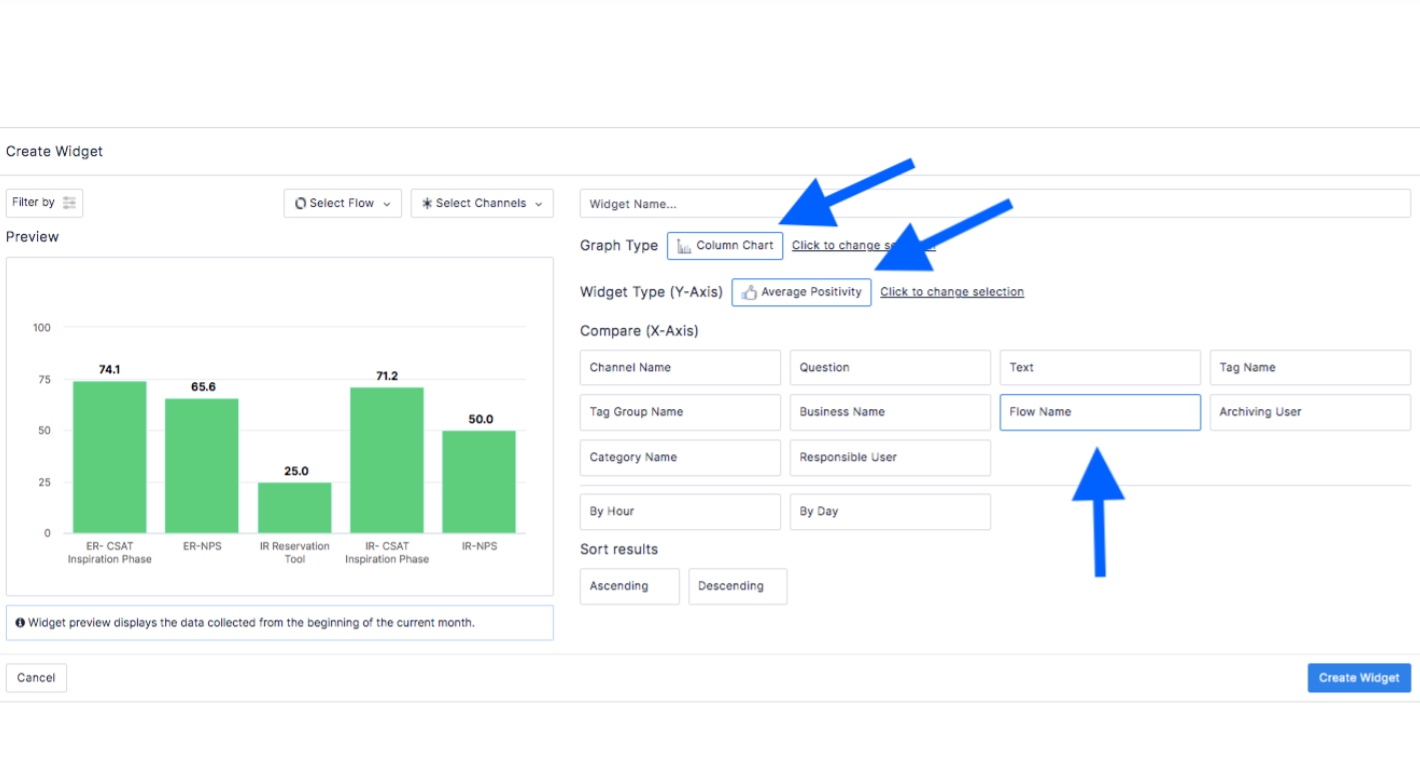
Task: Cancel widget creation
Action: click(36, 677)
